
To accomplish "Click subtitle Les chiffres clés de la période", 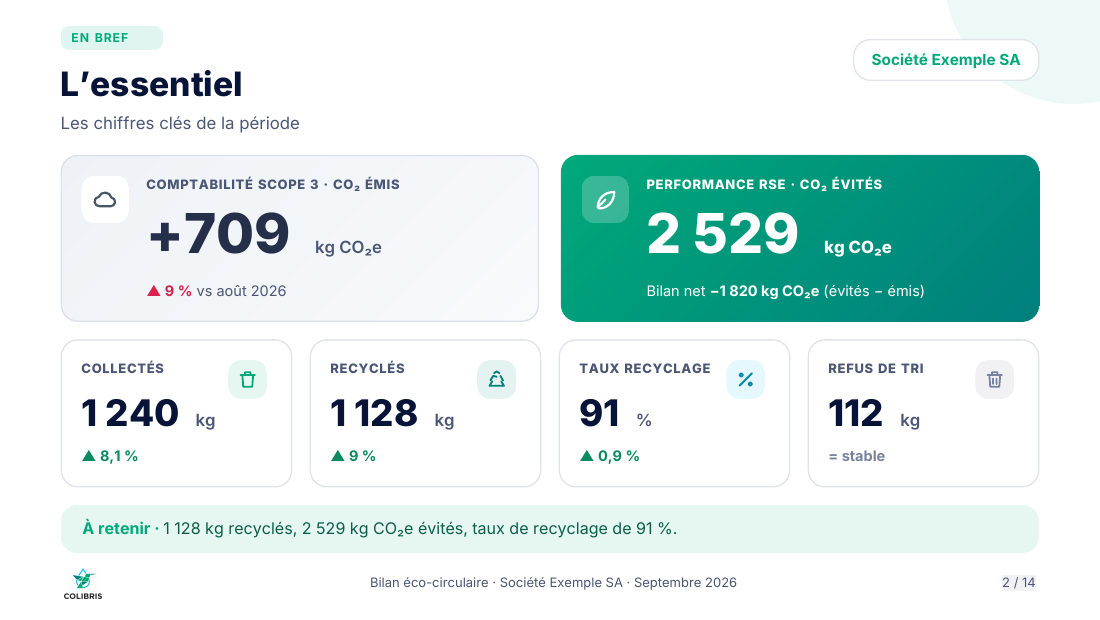I will 180,123.
